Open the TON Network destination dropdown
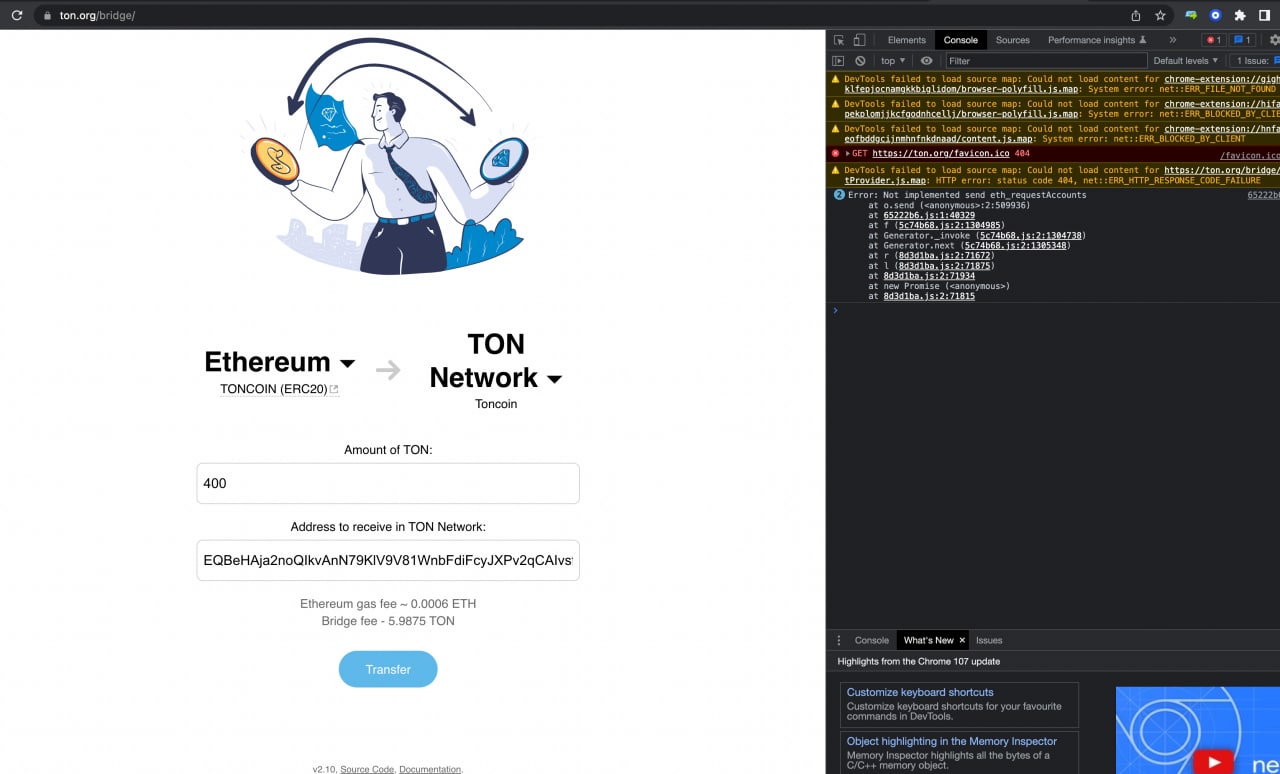Image resolution: width=1280 pixels, height=774 pixels. 496,361
